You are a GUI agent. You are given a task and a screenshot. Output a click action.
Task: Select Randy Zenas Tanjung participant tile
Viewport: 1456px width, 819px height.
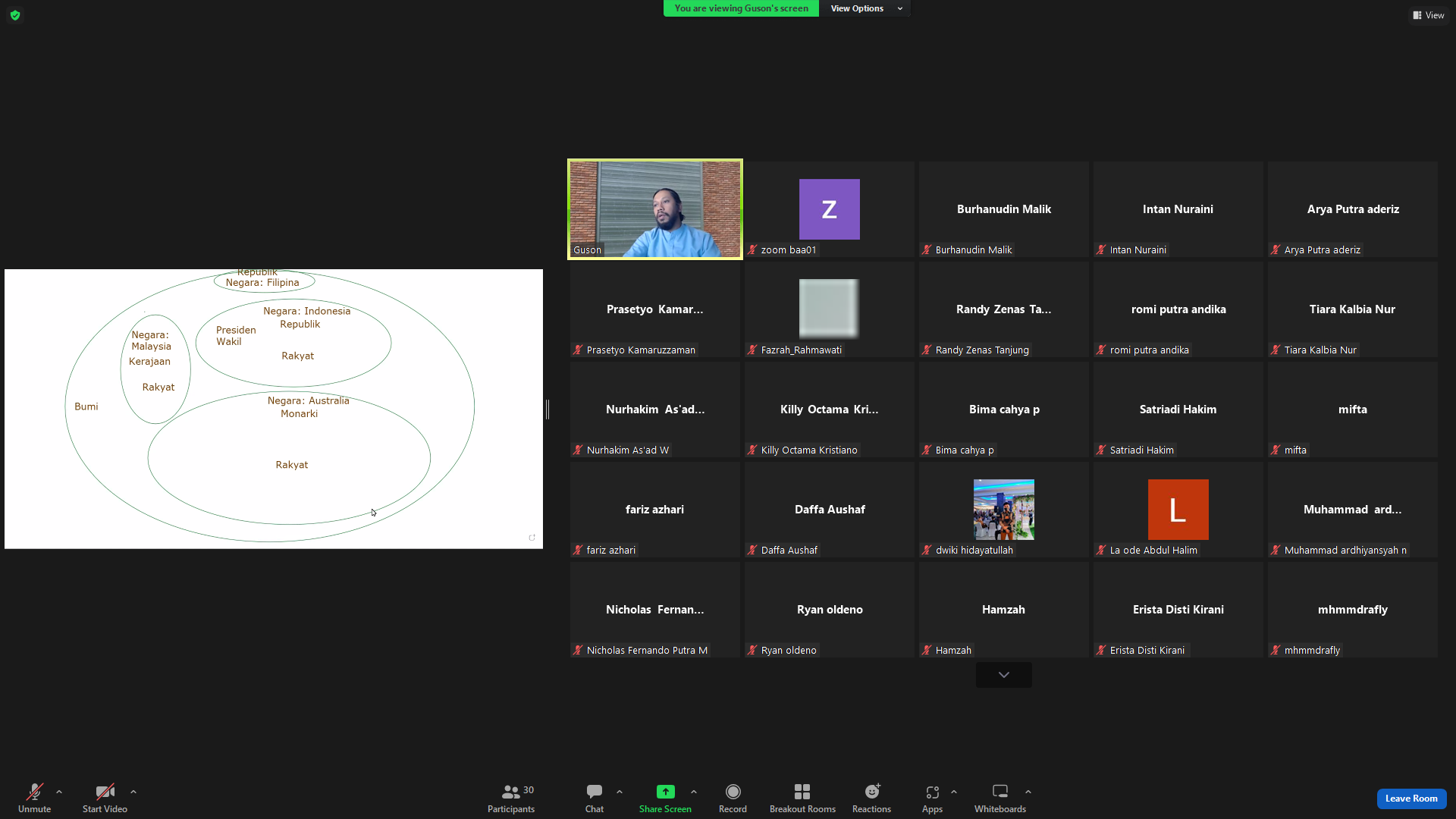pyautogui.click(x=1004, y=309)
